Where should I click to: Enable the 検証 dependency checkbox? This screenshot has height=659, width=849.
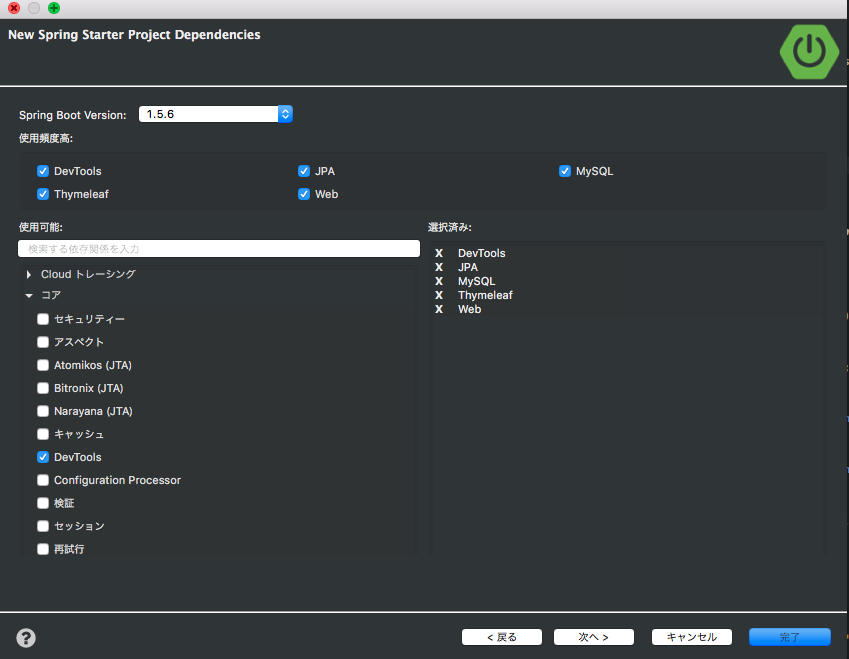43,503
